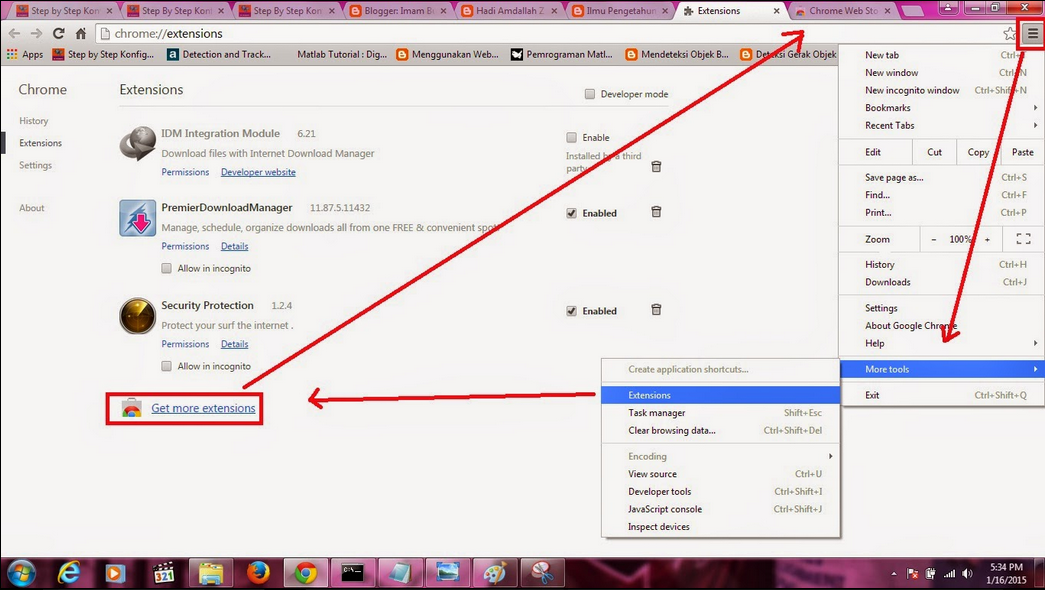Click the IDM Integration Module icon
Image resolution: width=1045 pixels, height=590 pixels.
click(137, 143)
